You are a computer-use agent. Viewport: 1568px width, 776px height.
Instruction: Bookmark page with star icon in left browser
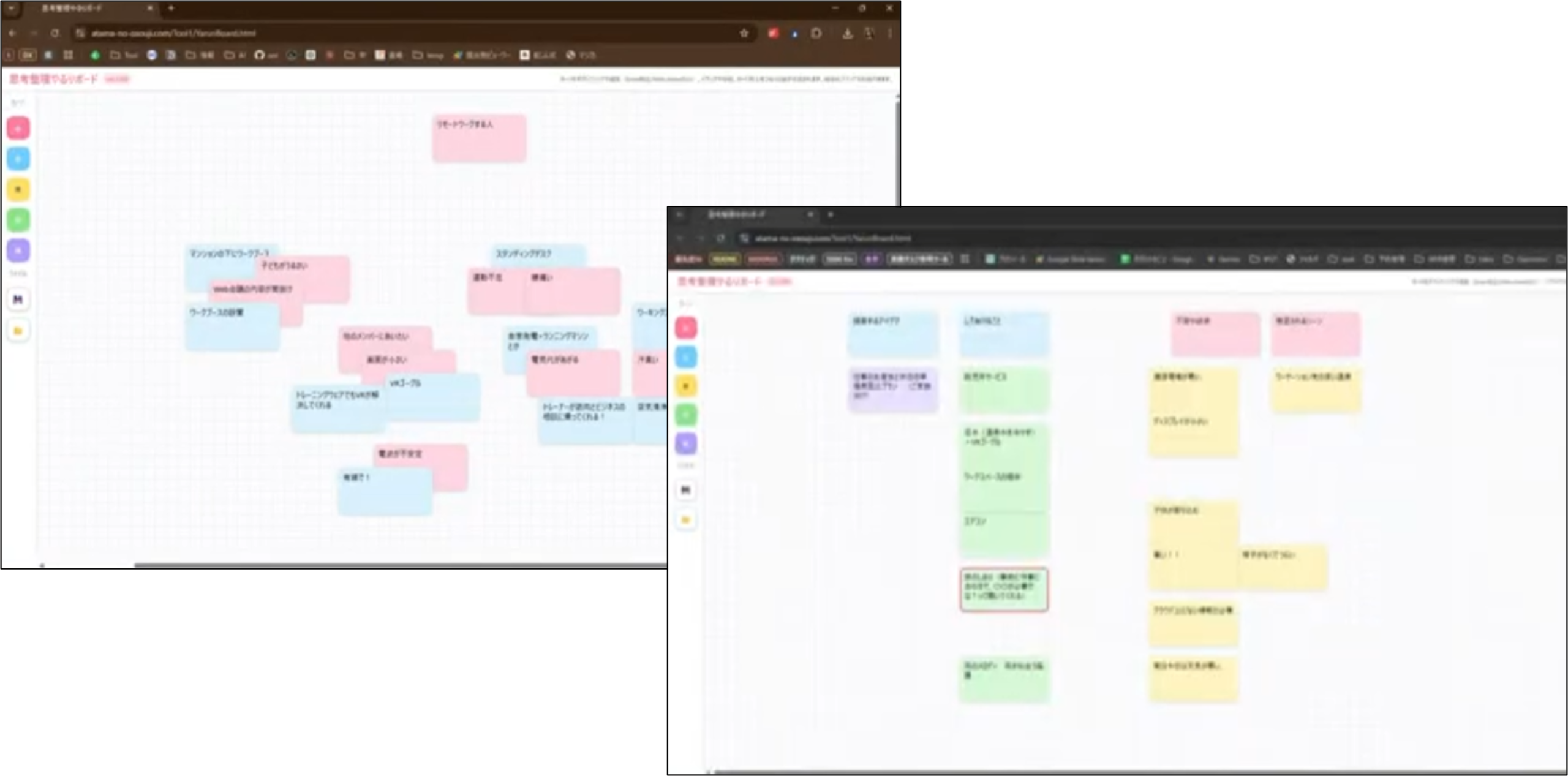pyautogui.click(x=744, y=33)
